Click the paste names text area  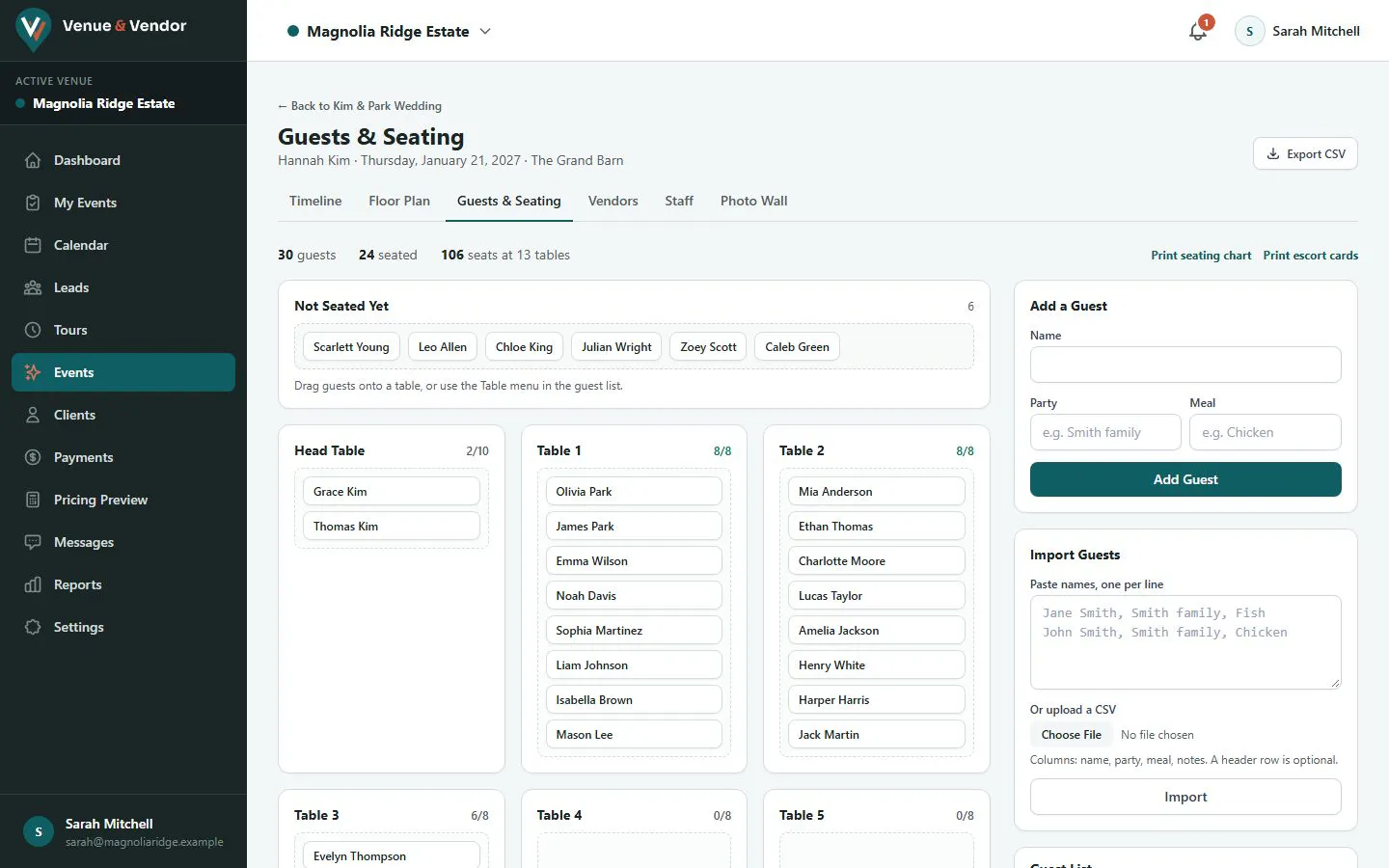tap(1185, 642)
